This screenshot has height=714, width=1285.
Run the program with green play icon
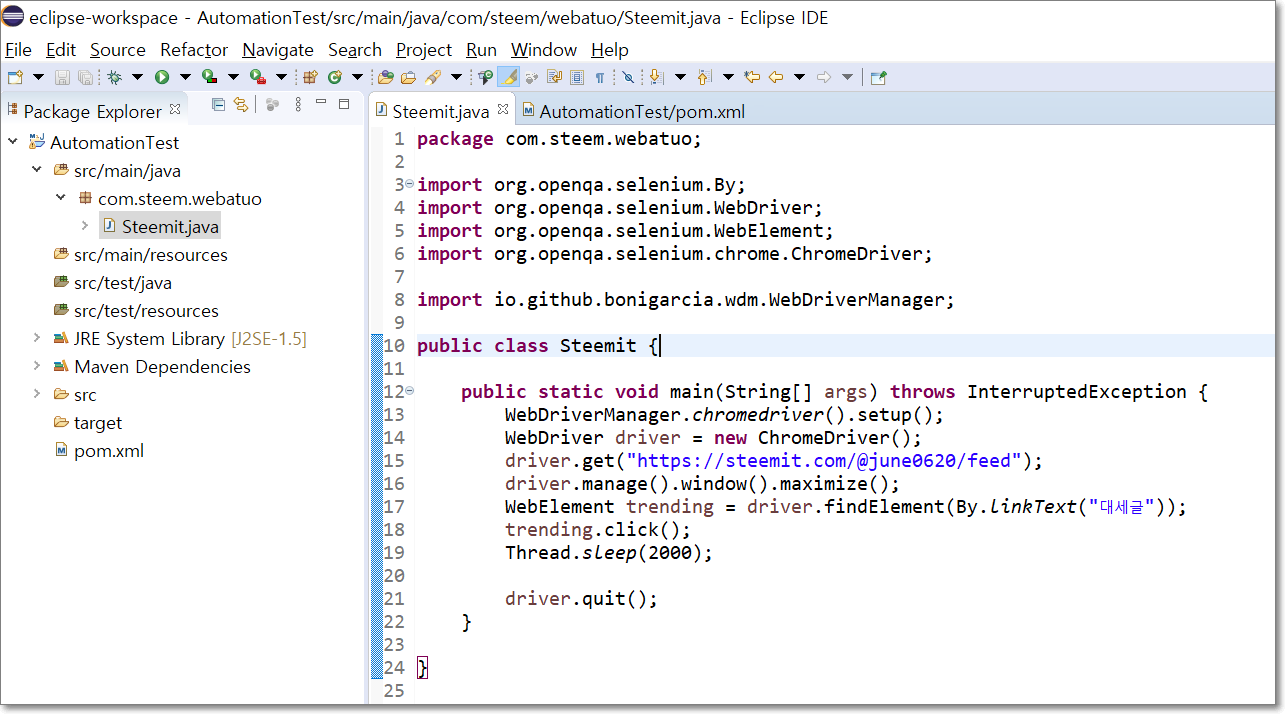pos(162,77)
